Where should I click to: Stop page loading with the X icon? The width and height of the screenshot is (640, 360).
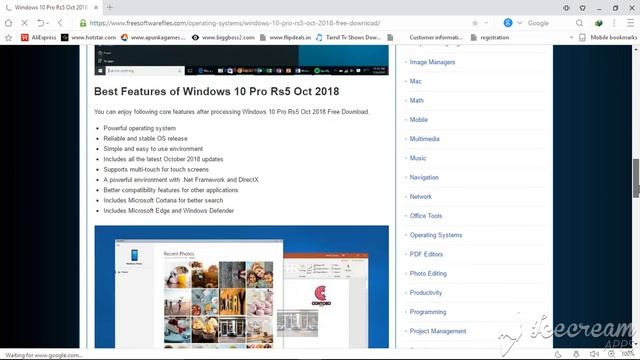point(24,23)
